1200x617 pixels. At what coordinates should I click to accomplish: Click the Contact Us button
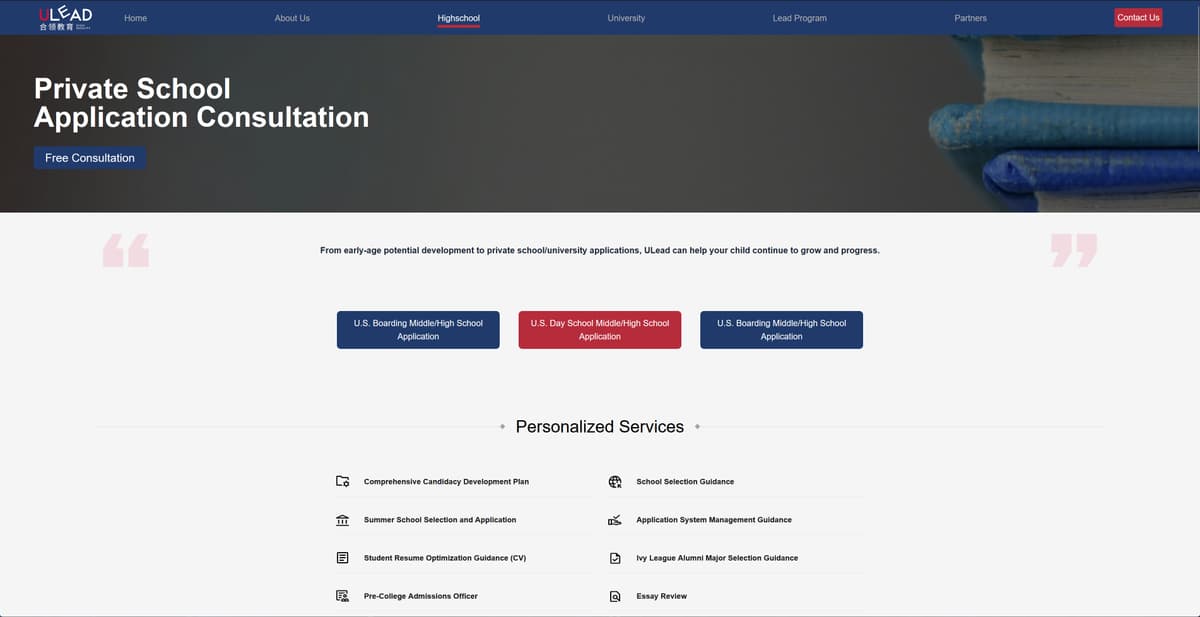click(1138, 16)
